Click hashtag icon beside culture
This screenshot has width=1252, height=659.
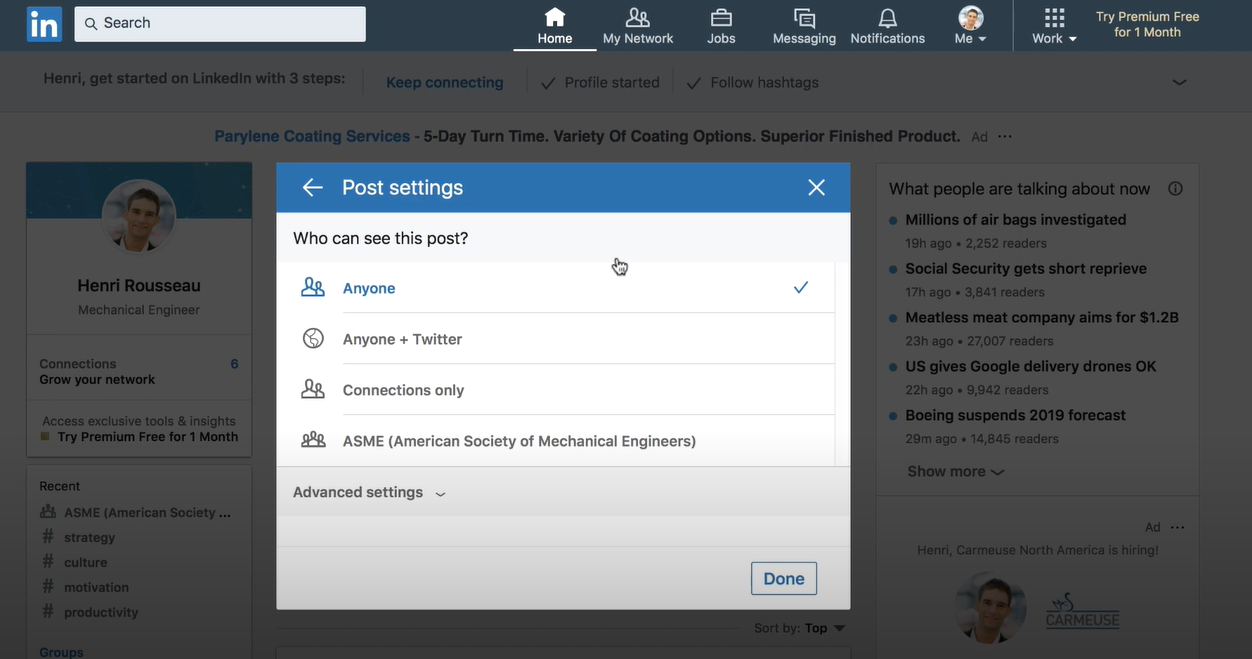coord(48,562)
